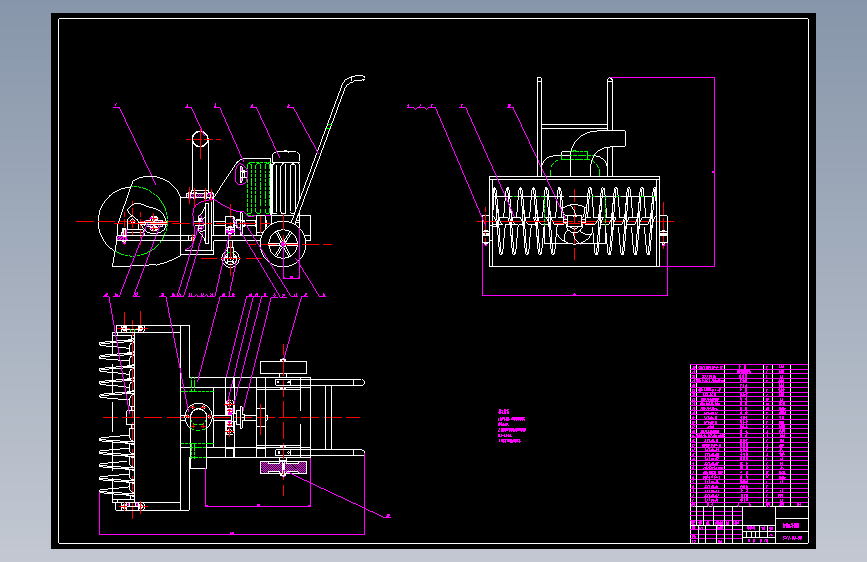
Task: Select the magenta hatched wheel in top view
Action: 284,468
